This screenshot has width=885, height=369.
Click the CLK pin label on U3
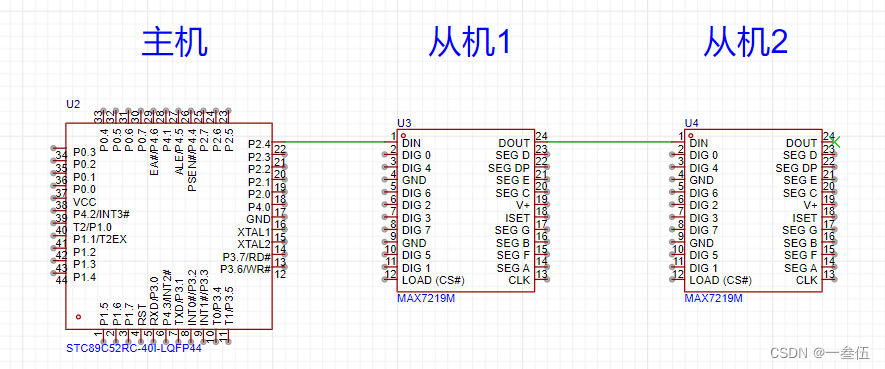coord(519,280)
